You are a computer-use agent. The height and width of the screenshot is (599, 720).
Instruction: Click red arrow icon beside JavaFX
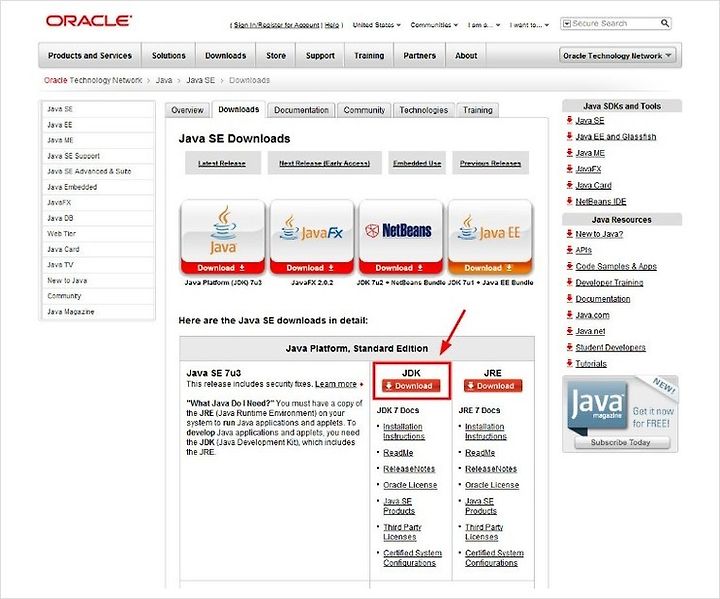569,169
